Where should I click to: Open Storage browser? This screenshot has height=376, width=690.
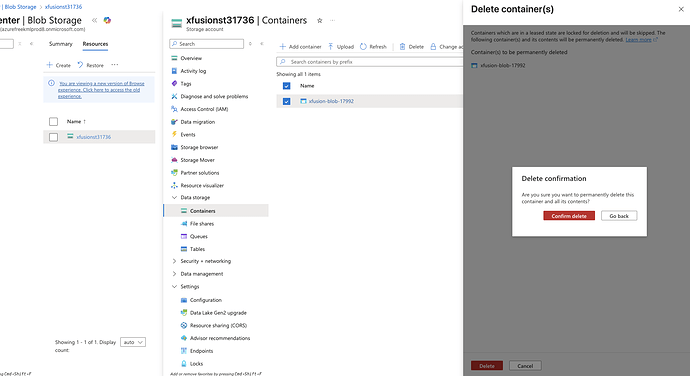point(199,147)
